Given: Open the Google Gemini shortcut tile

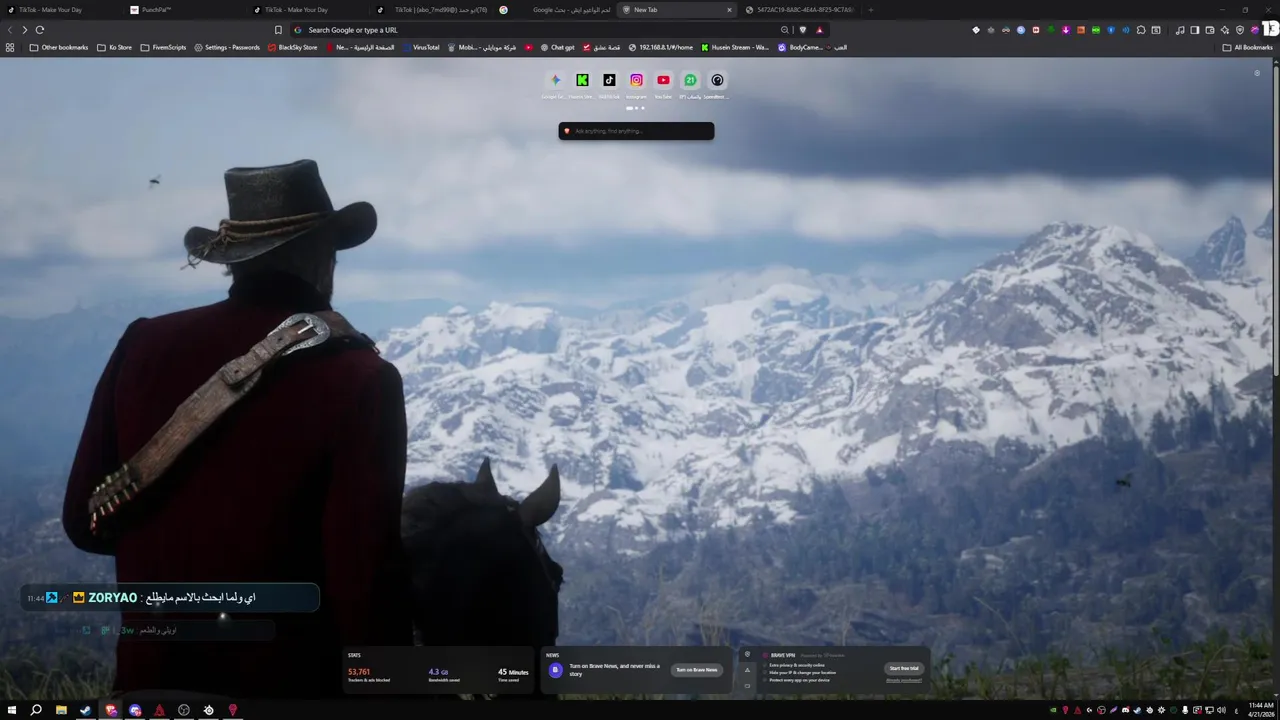Looking at the screenshot, I should tap(555, 80).
